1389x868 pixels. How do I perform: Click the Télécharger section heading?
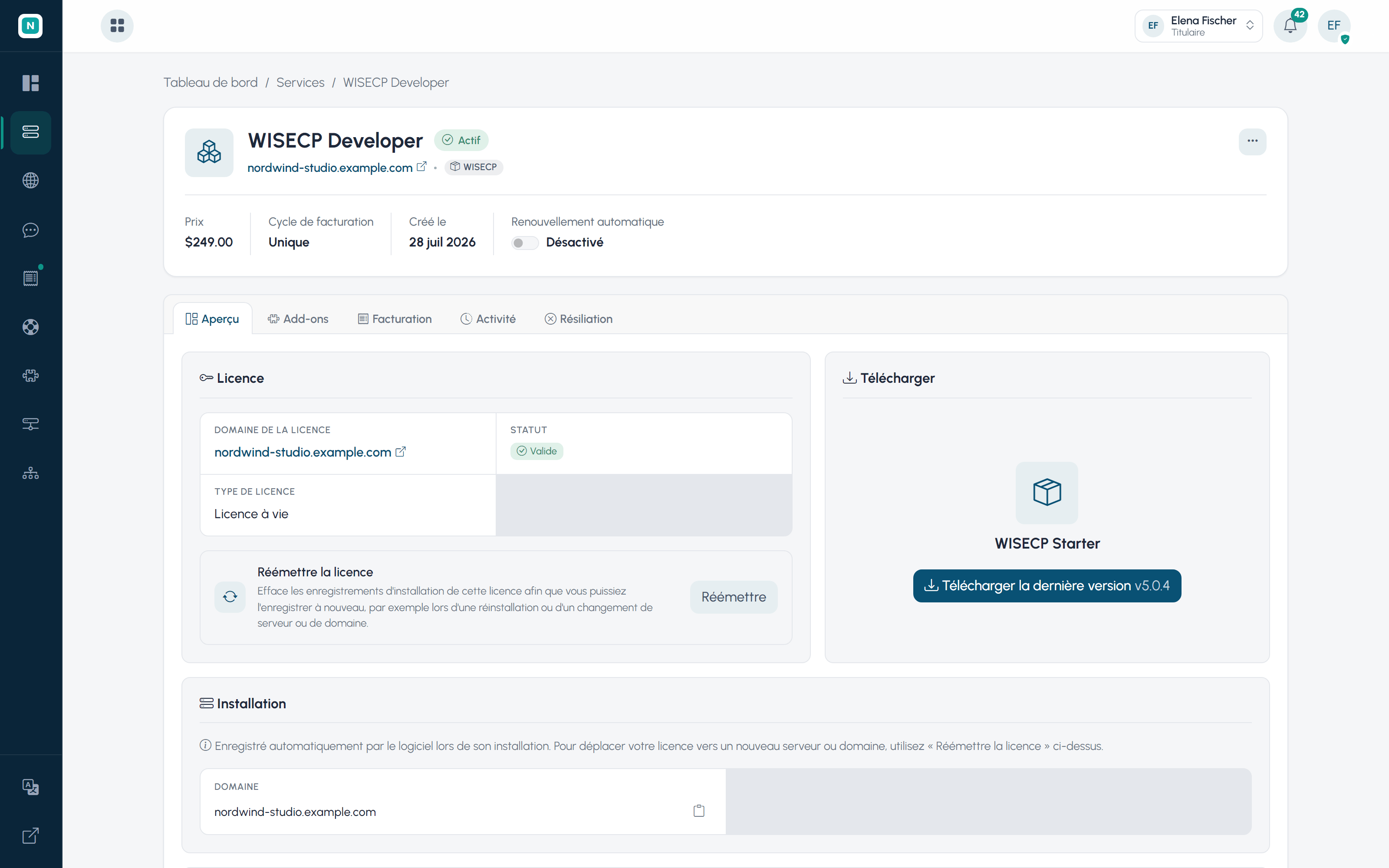coord(889,378)
